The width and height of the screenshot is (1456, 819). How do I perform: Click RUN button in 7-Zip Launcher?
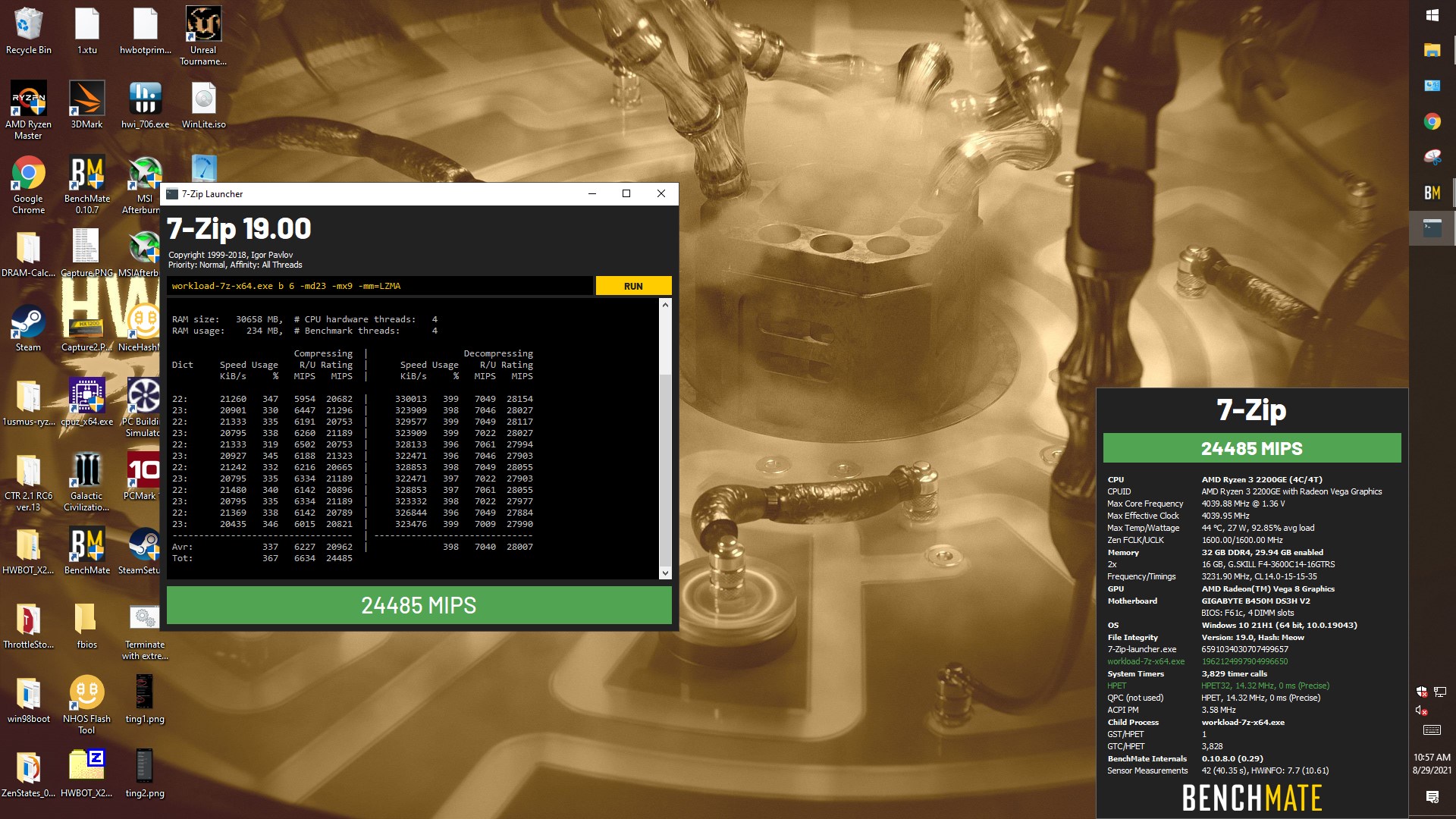(x=633, y=286)
